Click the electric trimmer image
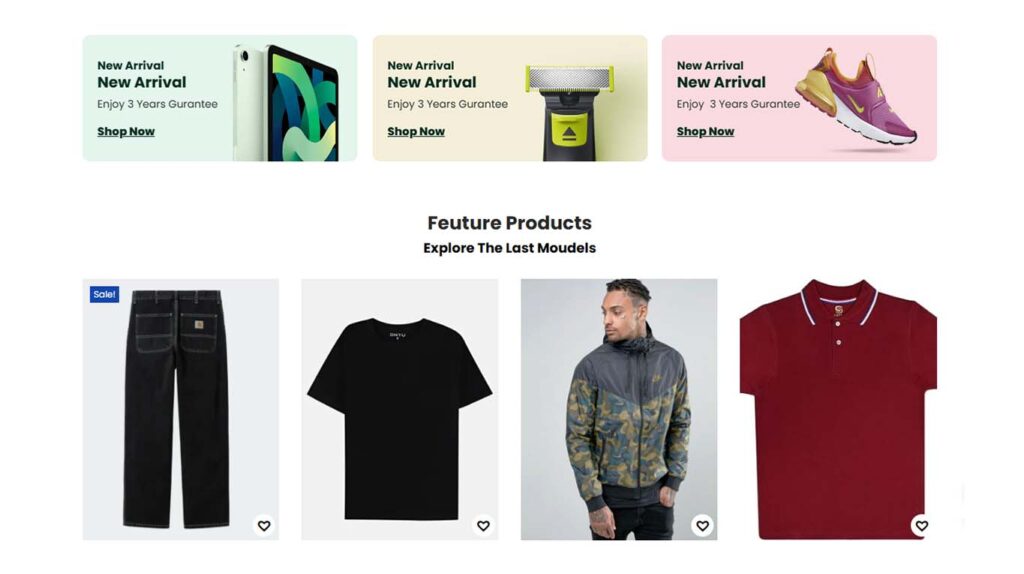Screen dimensions: 1024x574 coord(569,112)
